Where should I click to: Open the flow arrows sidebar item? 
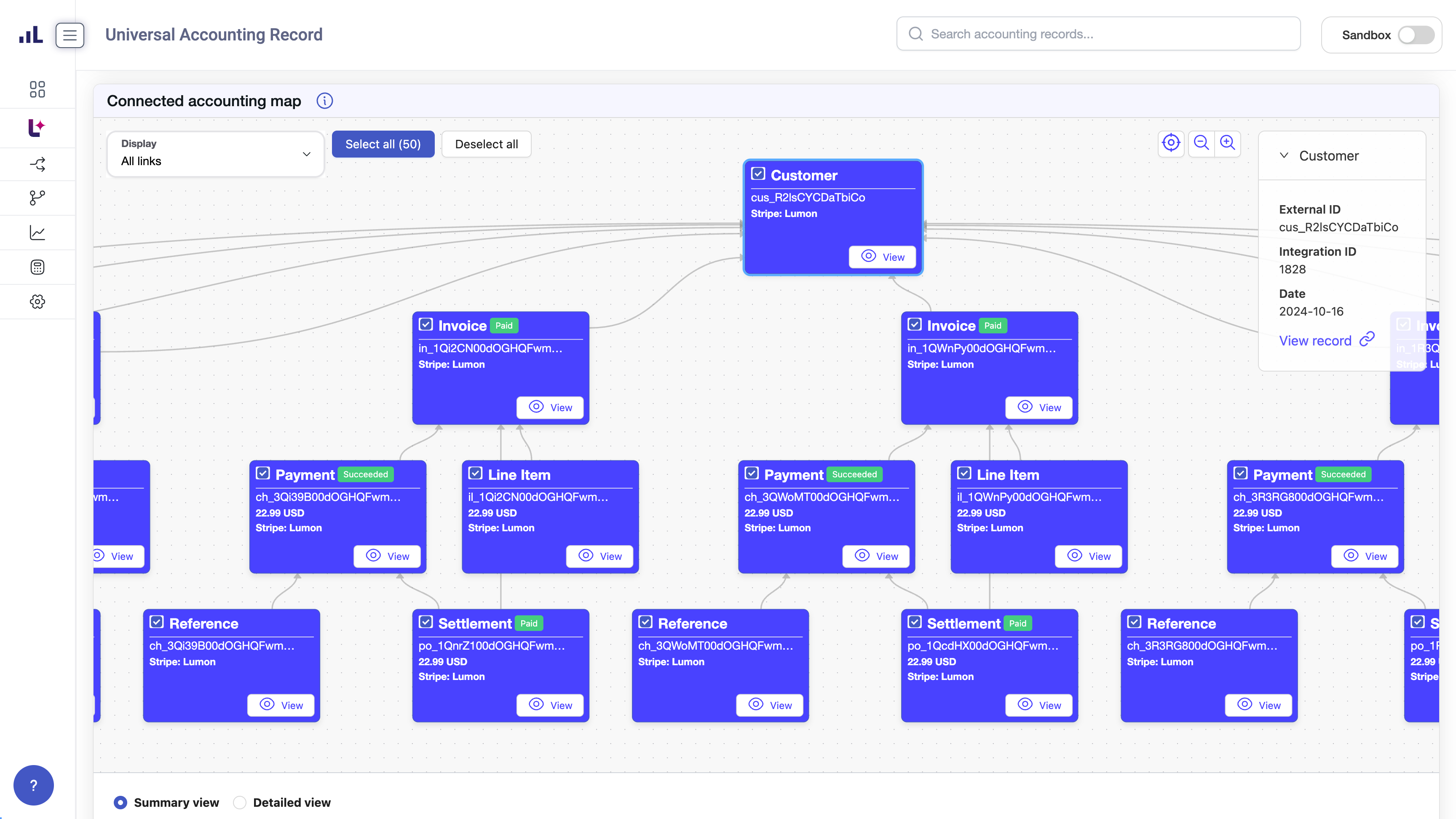[x=37, y=164]
